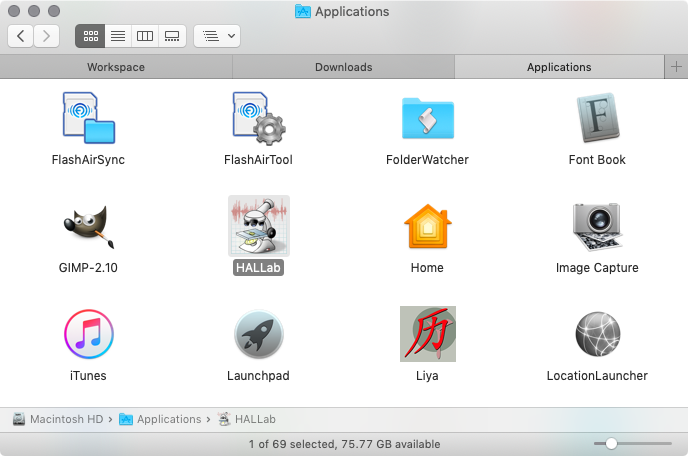The width and height of the screenshot is (688, 456).
Task: Click the Launchpad rocket icon
Action: pos(258,334)
